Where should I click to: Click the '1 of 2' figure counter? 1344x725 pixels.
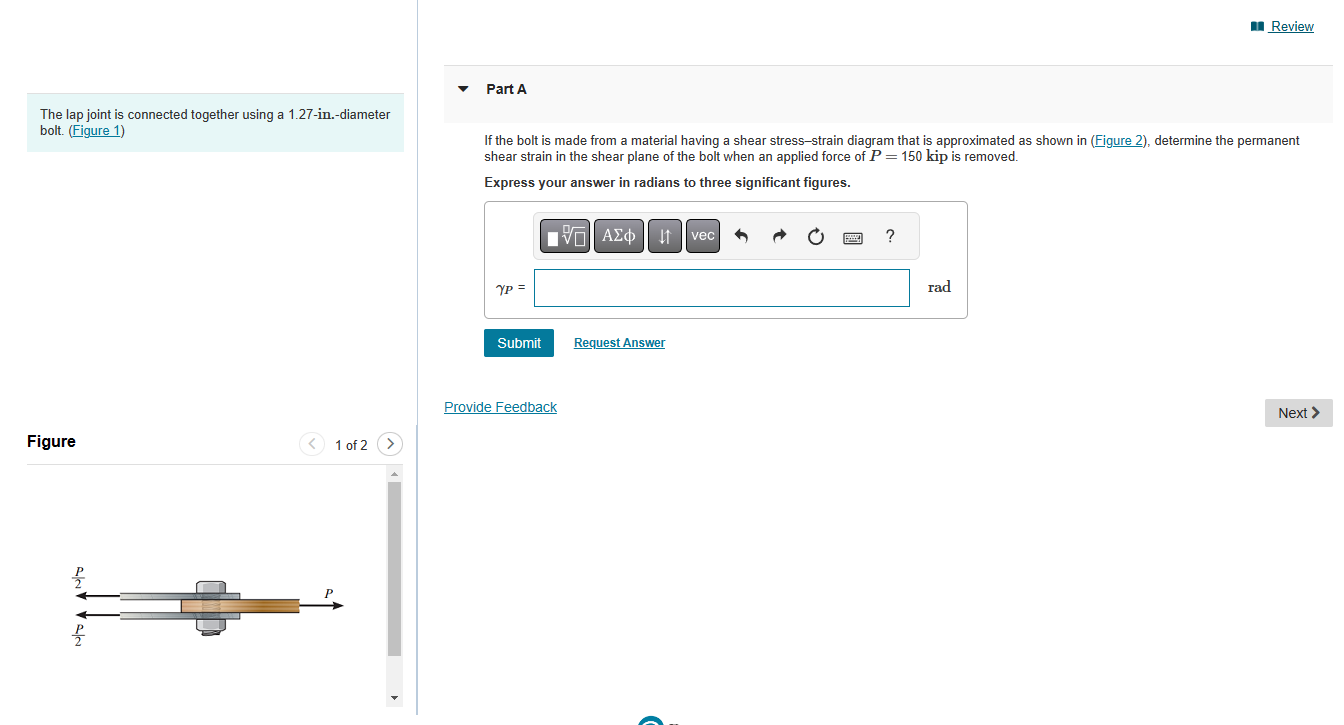click(x=351, y=445)
